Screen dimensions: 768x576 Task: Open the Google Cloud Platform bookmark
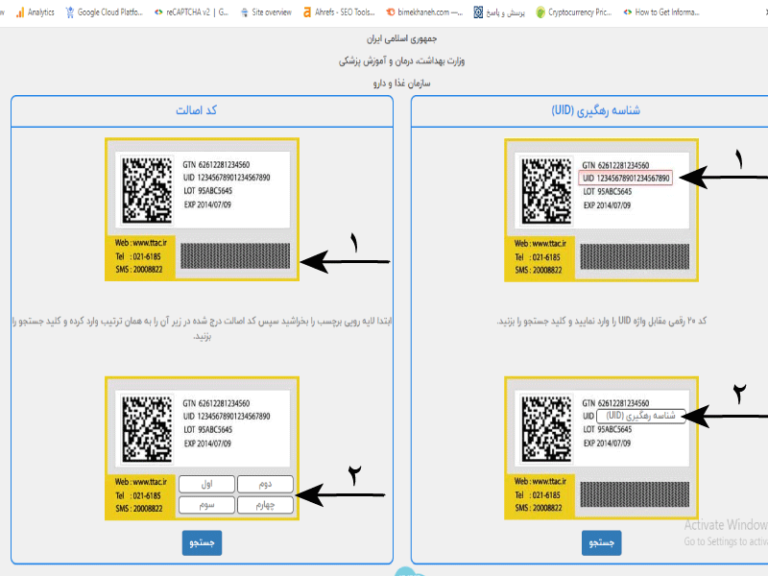110,12
